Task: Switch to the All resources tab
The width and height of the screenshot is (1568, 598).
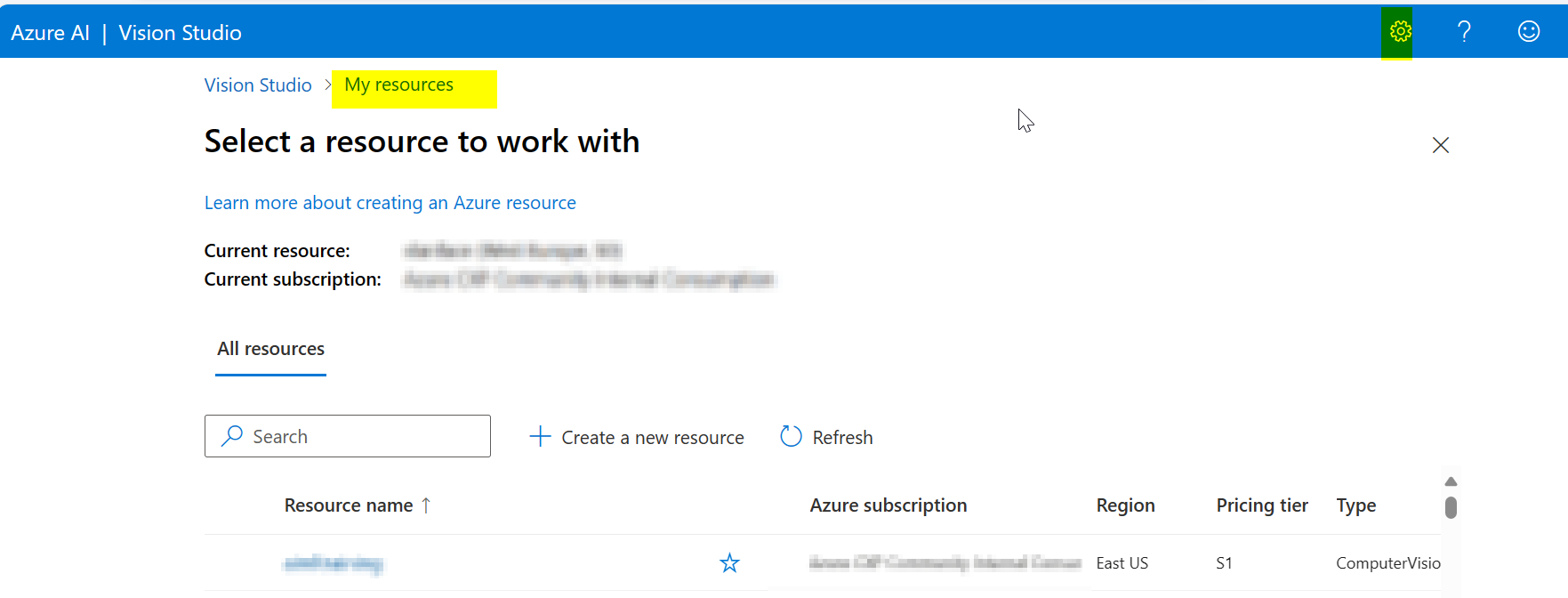Action: pos(269,349)
